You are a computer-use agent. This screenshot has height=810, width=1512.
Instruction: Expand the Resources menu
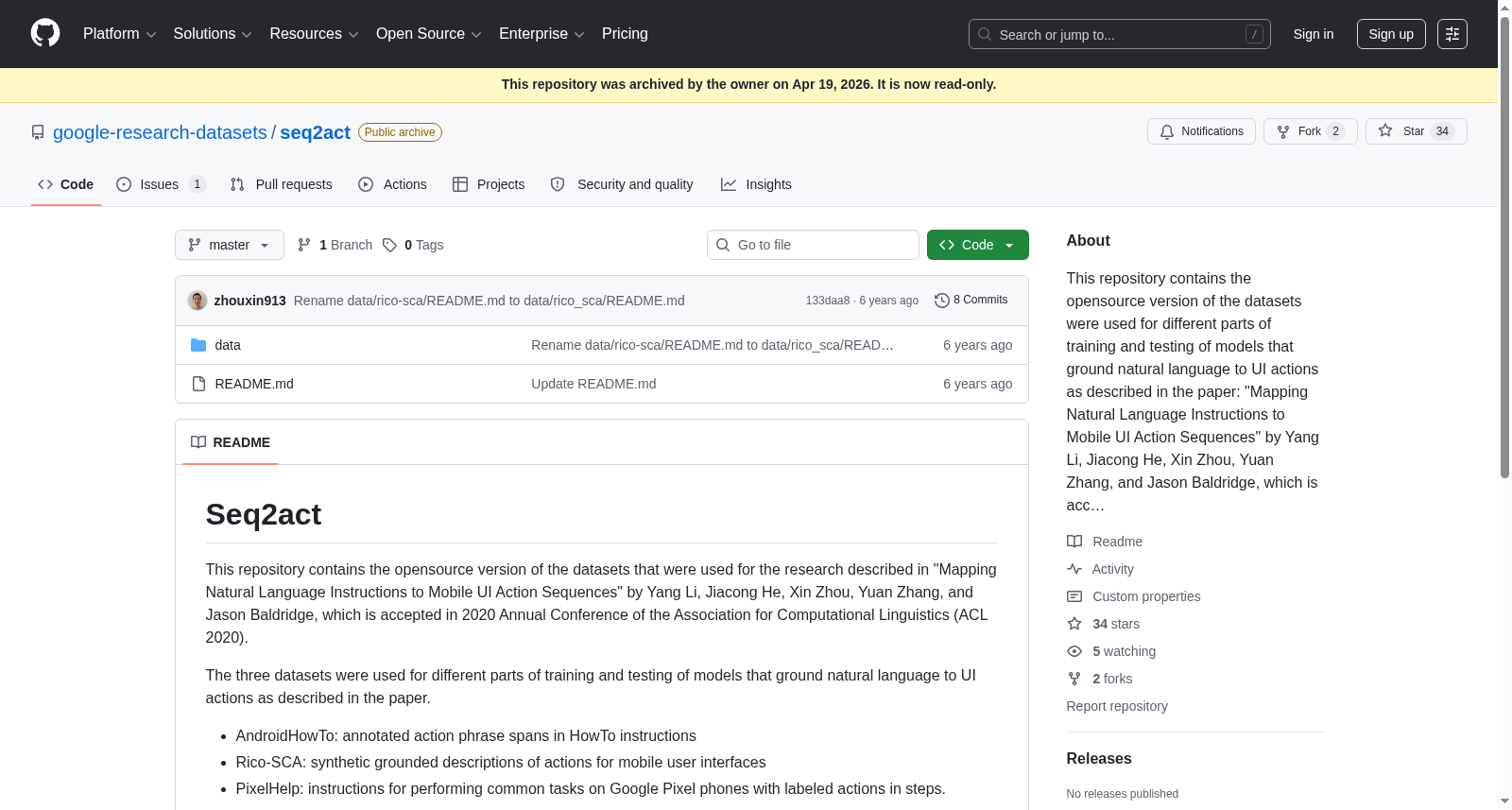314,34
